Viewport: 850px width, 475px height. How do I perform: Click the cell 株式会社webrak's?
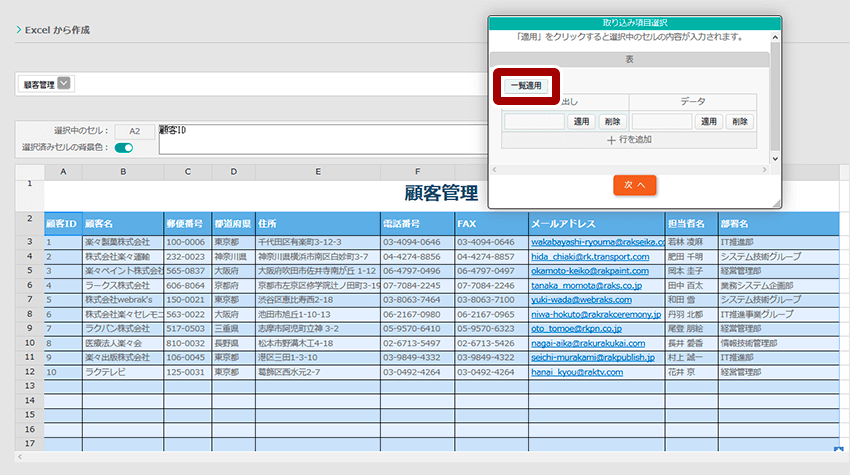click(x=123, y=300)
